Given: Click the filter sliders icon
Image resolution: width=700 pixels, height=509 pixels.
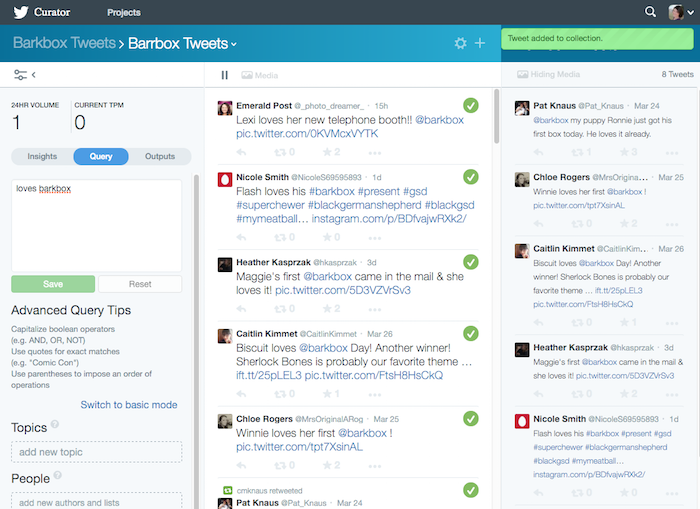Looking at the screenshot, I should point(20,75).
